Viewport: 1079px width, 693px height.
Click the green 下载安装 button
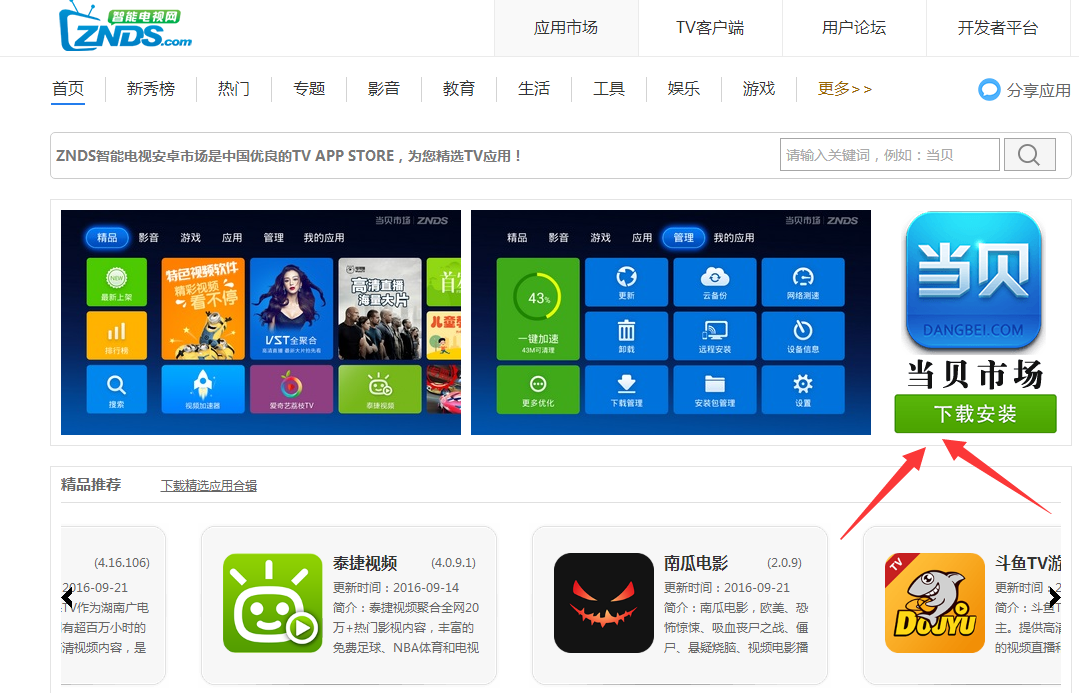[x=975, y=414]
